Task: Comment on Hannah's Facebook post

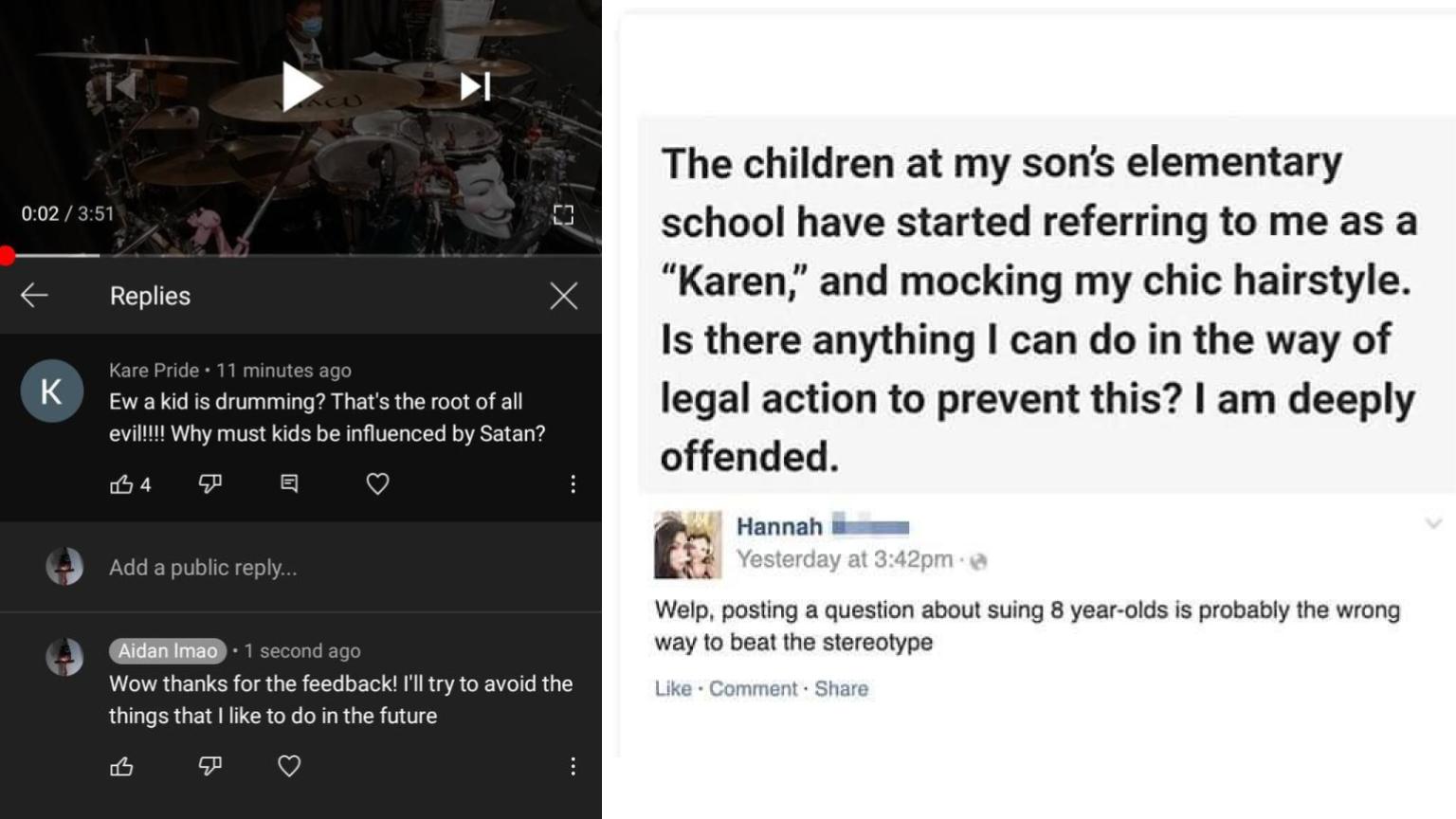Action: 754,689
